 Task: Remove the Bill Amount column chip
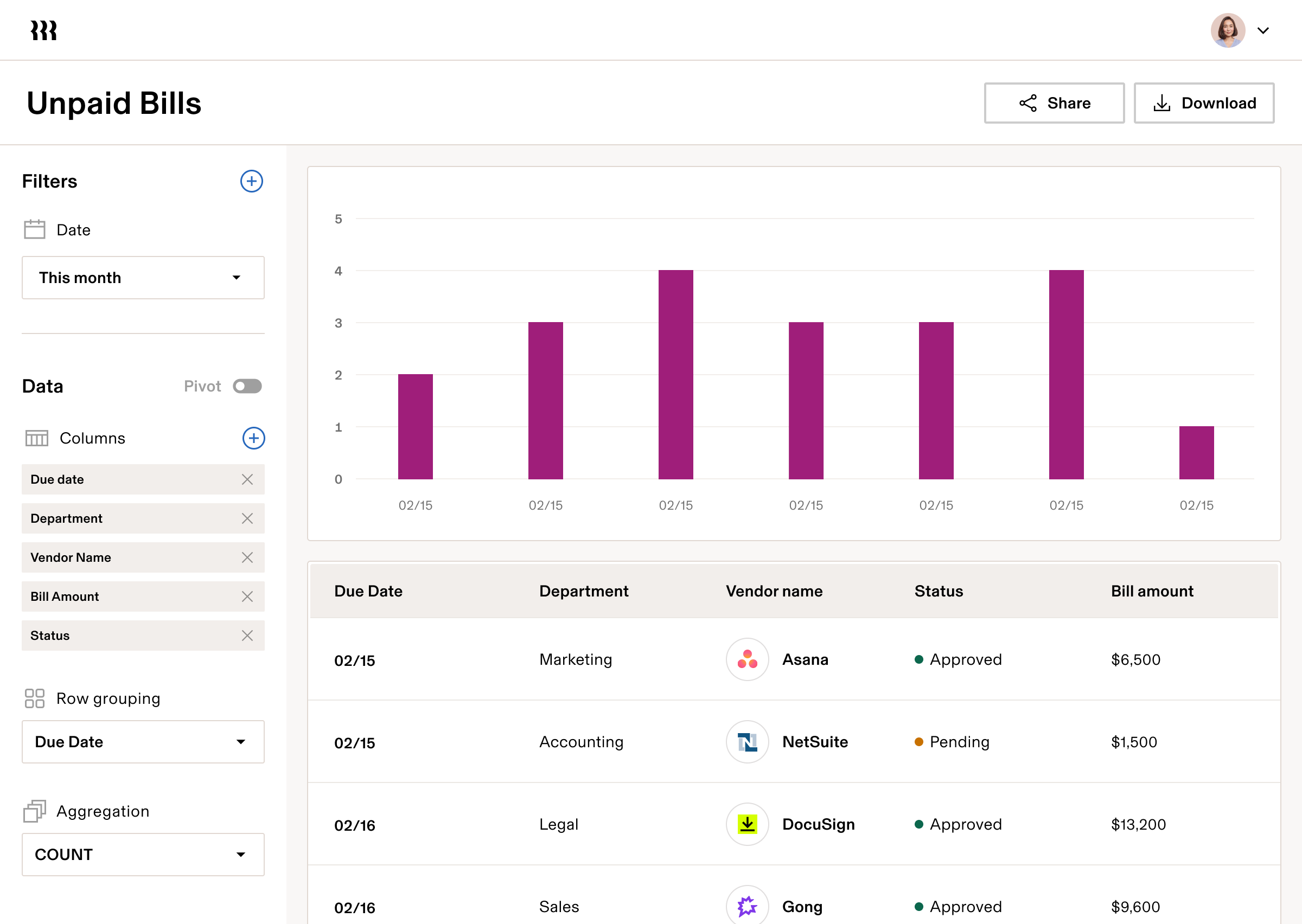point(247,596)
